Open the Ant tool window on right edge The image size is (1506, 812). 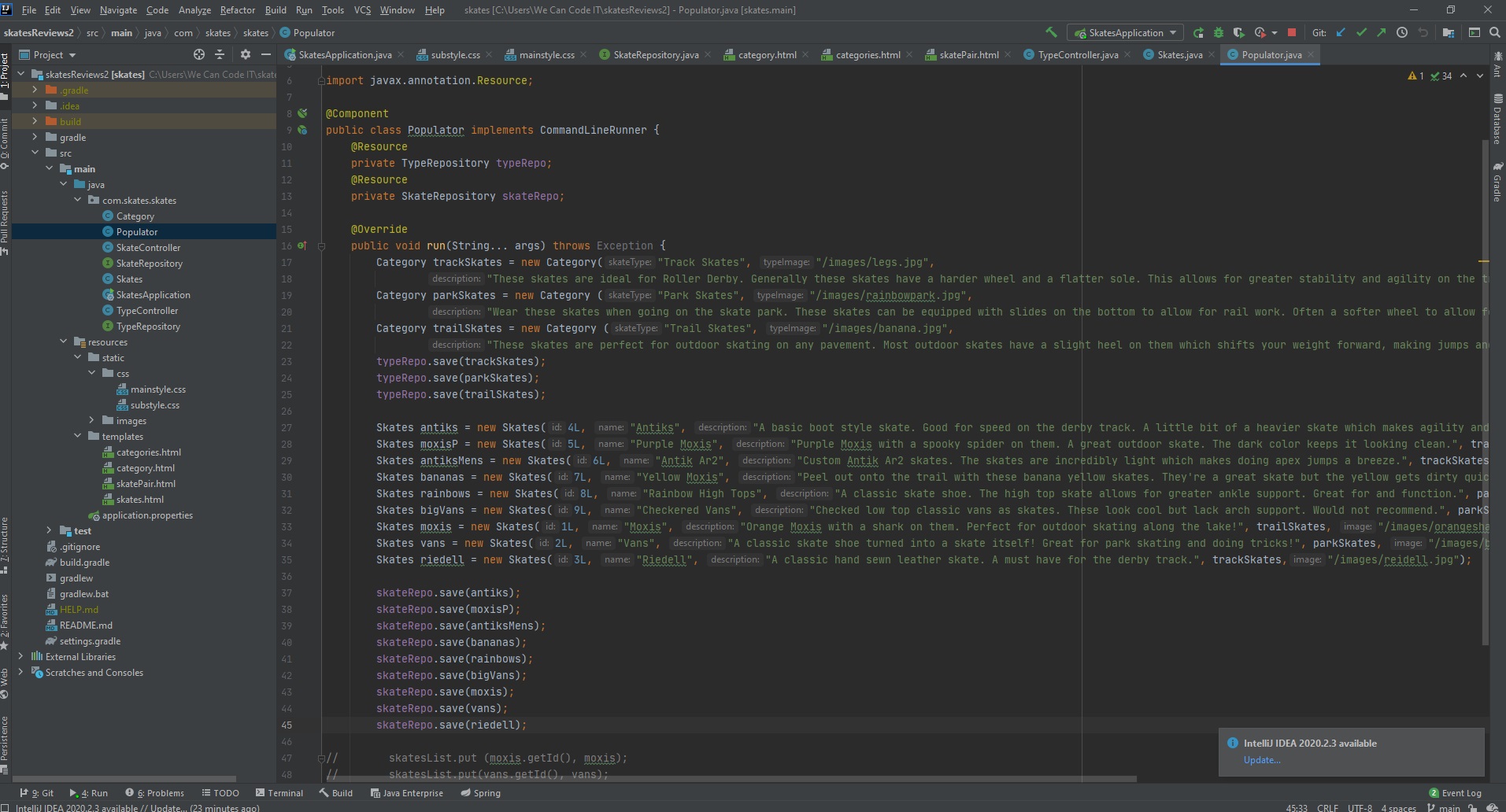(x=1497, y=66)
